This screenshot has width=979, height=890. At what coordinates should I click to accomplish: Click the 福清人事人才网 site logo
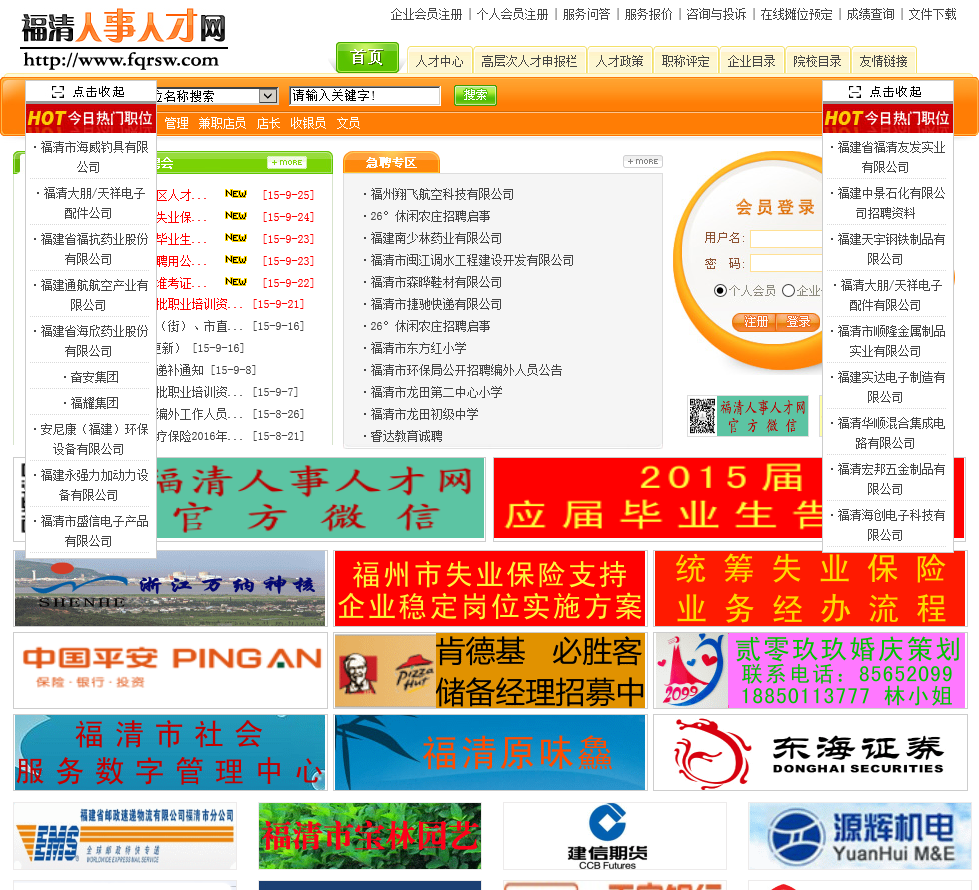click(124, 37)
